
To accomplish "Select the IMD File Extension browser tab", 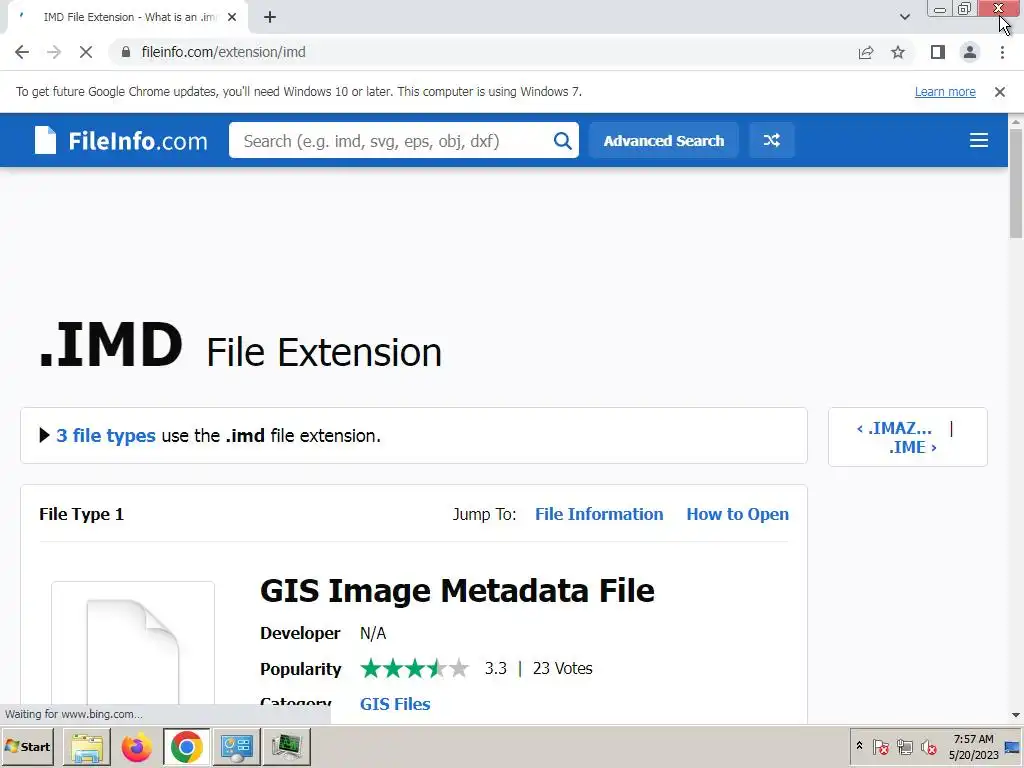I will tap(127, 17).
